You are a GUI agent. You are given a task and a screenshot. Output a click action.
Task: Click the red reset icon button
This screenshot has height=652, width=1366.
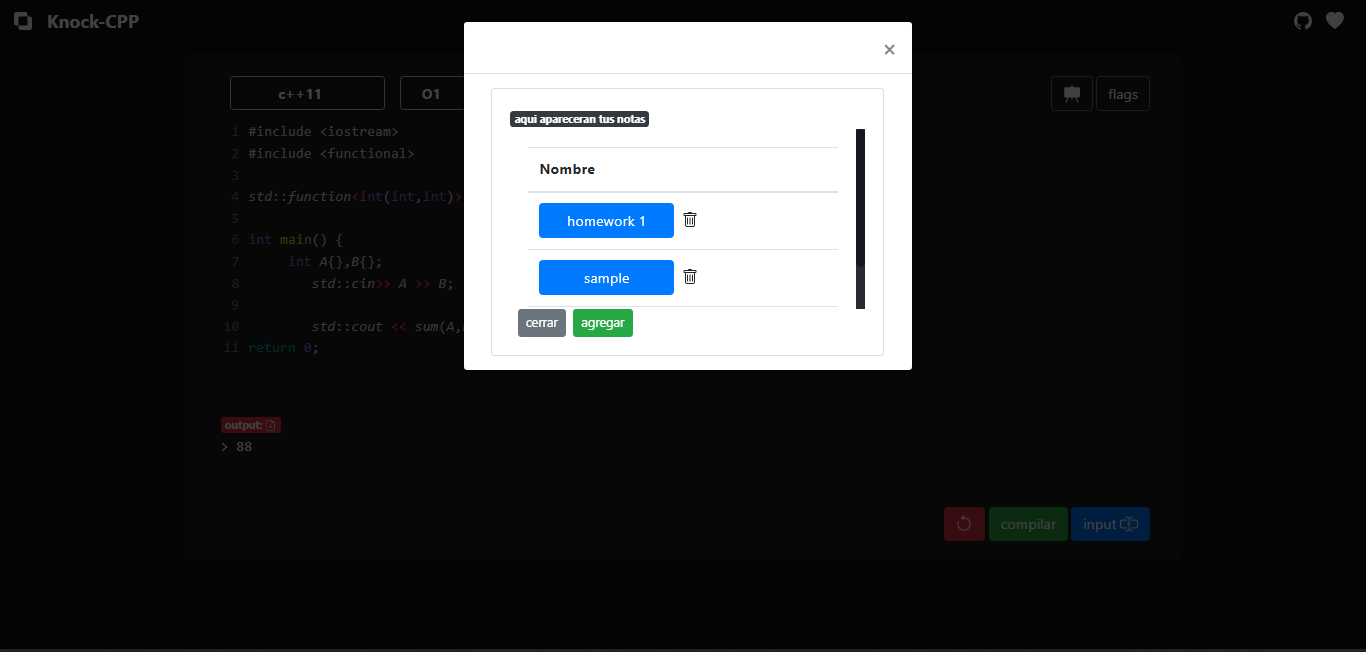pyautogui.click(x=964, y=524)
